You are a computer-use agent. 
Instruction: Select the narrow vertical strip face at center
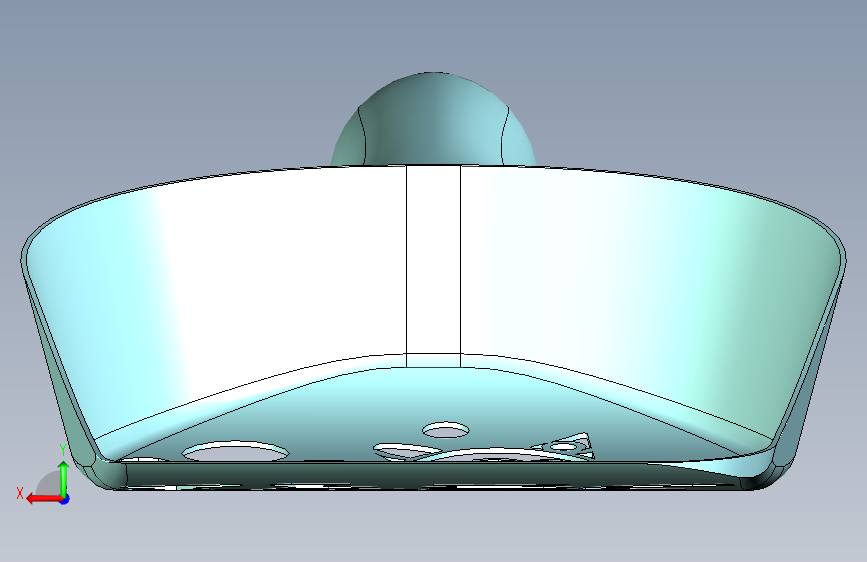(434, 260)
